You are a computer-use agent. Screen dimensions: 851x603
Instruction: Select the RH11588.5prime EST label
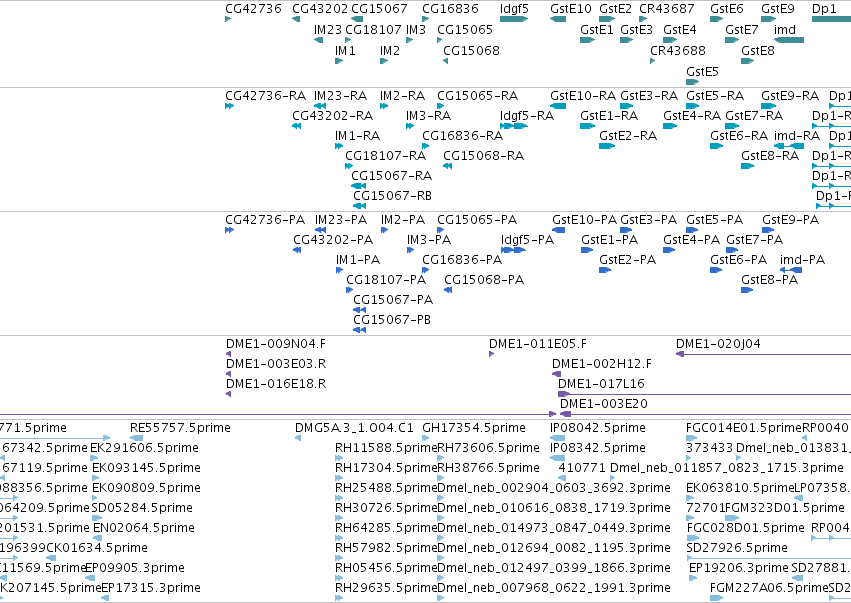(386, 448)
